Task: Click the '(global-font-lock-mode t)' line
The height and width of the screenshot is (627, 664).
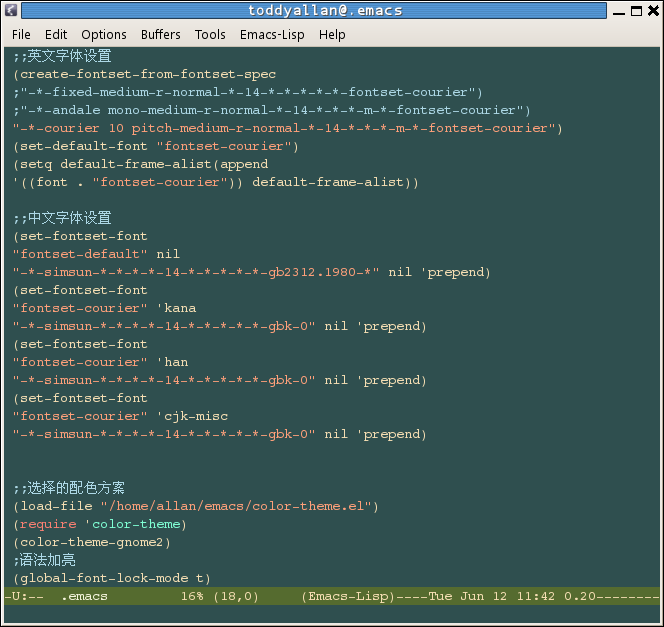Action: coord(111,578)
